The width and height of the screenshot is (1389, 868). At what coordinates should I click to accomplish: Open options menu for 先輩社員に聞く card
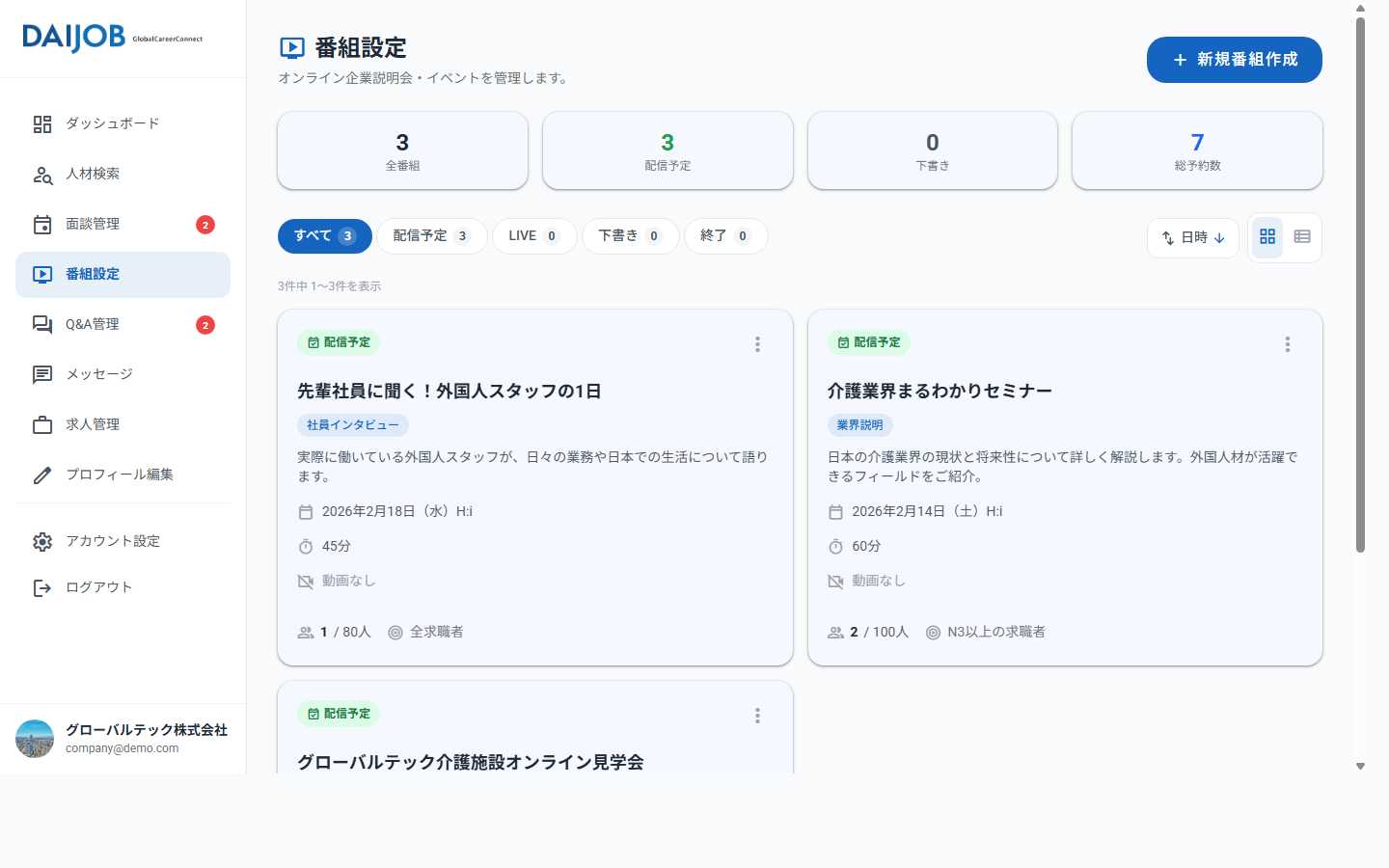click(x=757, y=344)
